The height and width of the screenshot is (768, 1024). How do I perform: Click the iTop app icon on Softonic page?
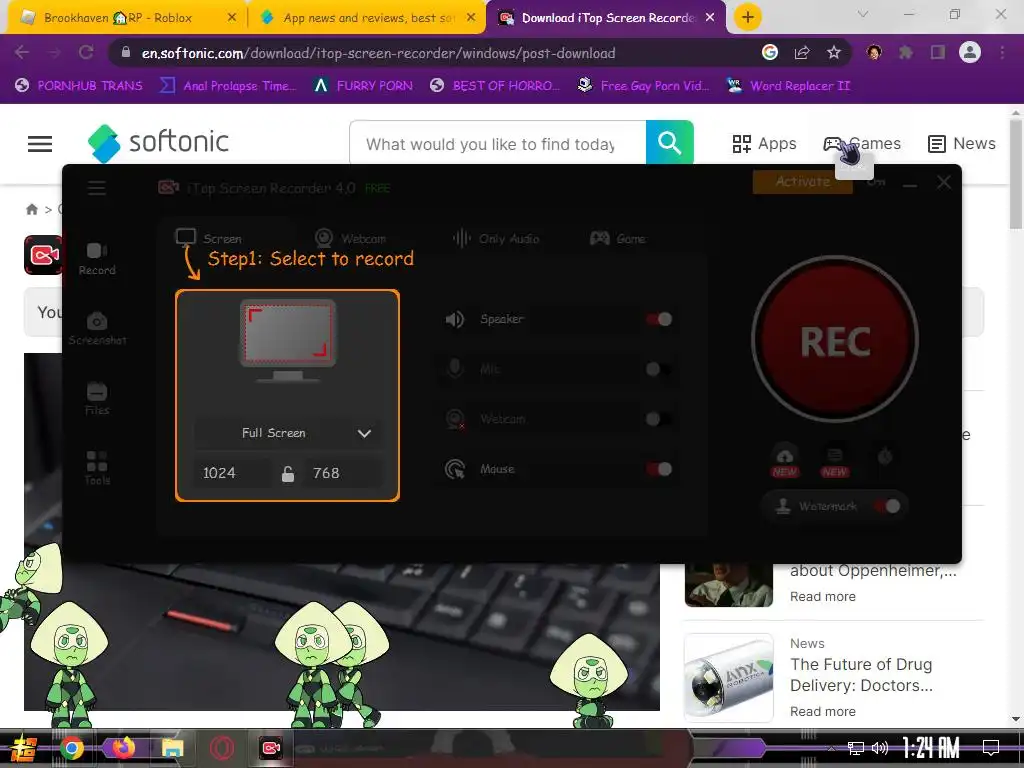click(43, 255)
